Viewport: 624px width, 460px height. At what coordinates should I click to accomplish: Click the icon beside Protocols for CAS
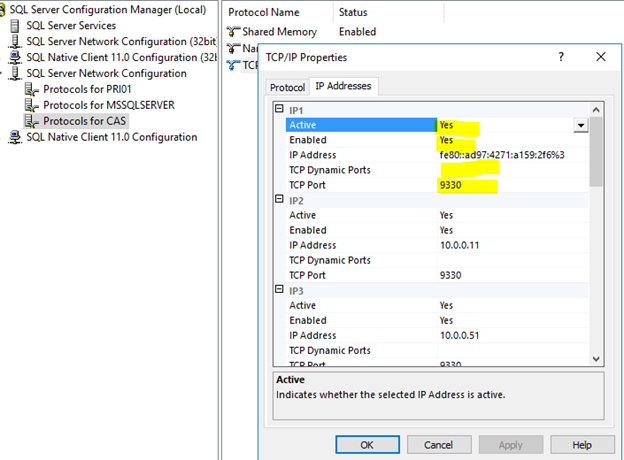tap(32, 121)
